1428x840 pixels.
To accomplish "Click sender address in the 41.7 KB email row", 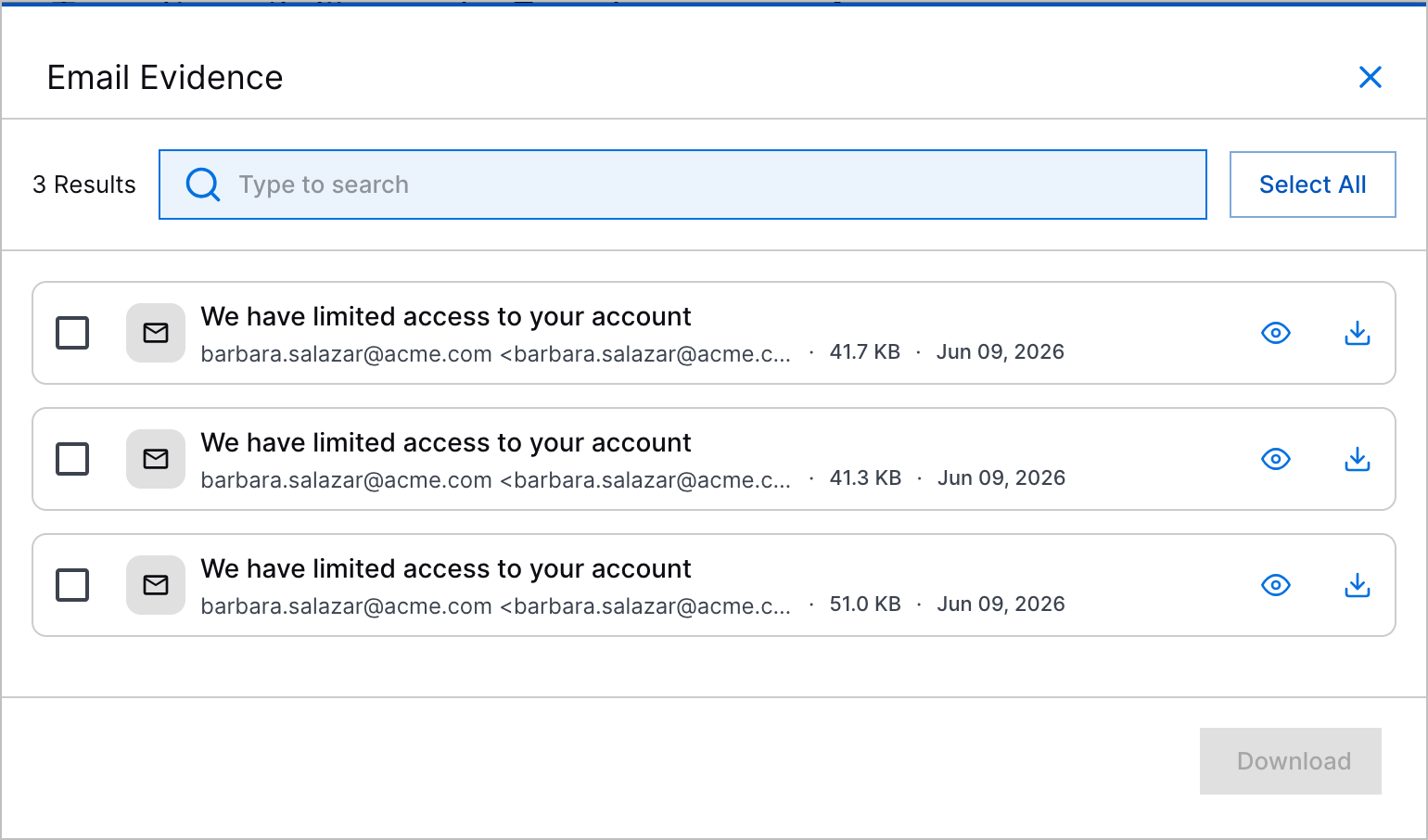I will pyautogui.click(x=496, y=353).
